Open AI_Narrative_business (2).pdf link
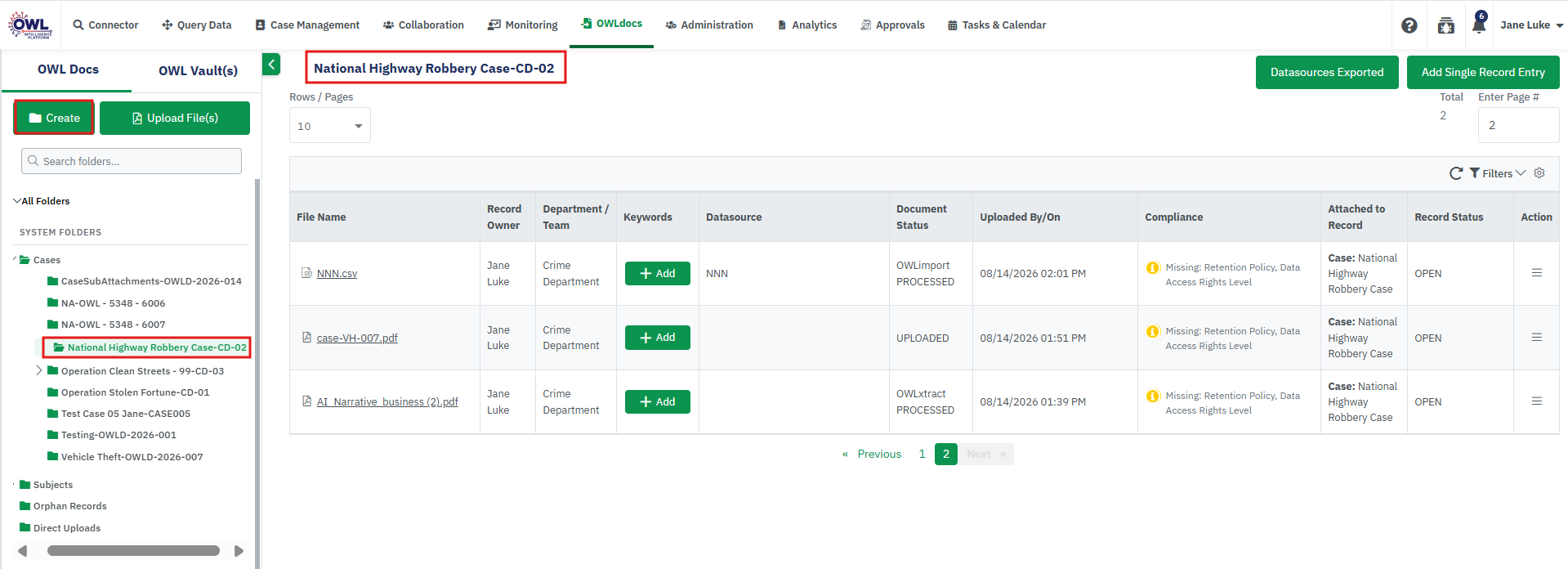The width and height of the screenshot is (1568, 569). (x=387, y=401)
